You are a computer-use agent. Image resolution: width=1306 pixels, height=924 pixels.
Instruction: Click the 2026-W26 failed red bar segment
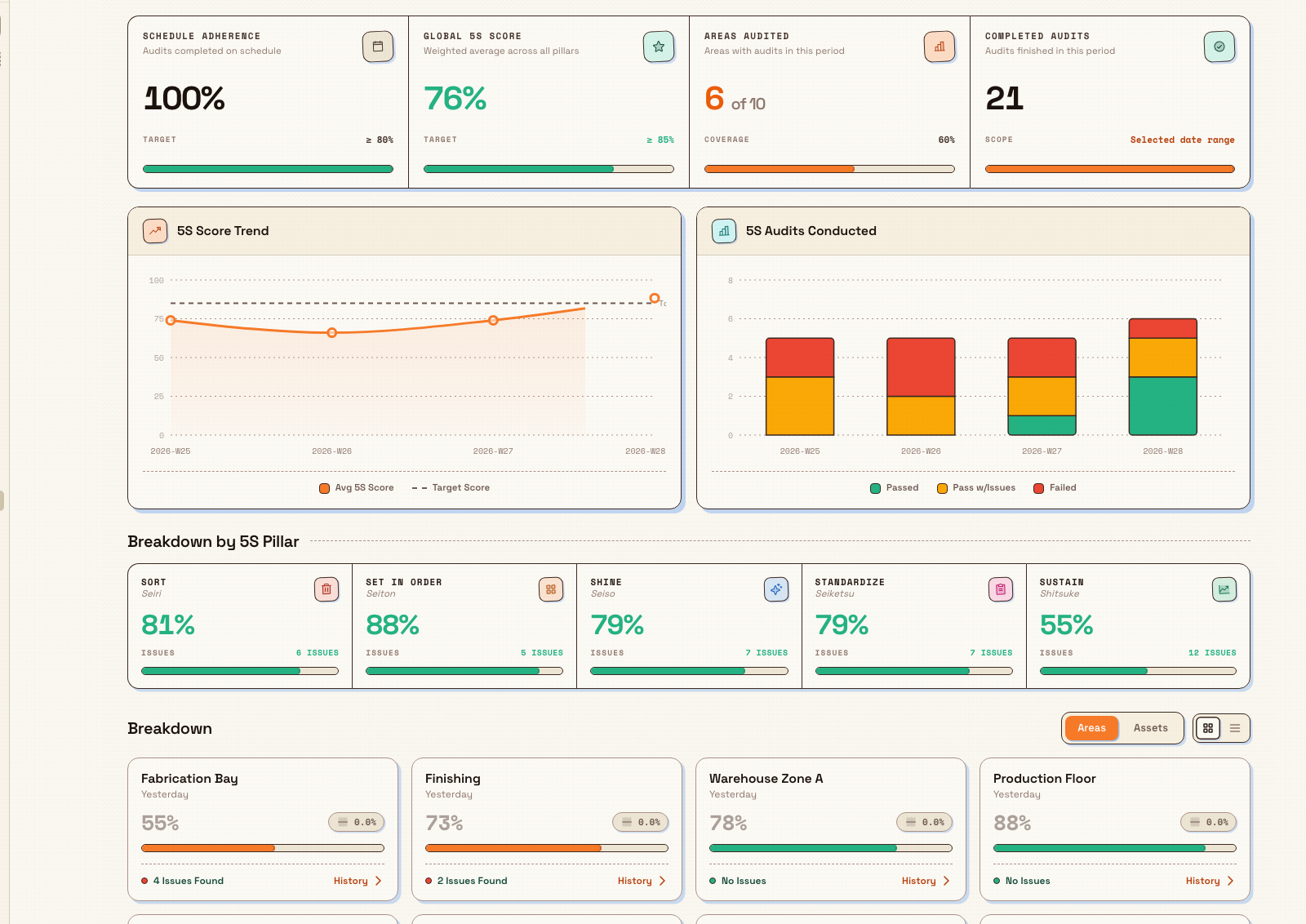click(921, 367)
